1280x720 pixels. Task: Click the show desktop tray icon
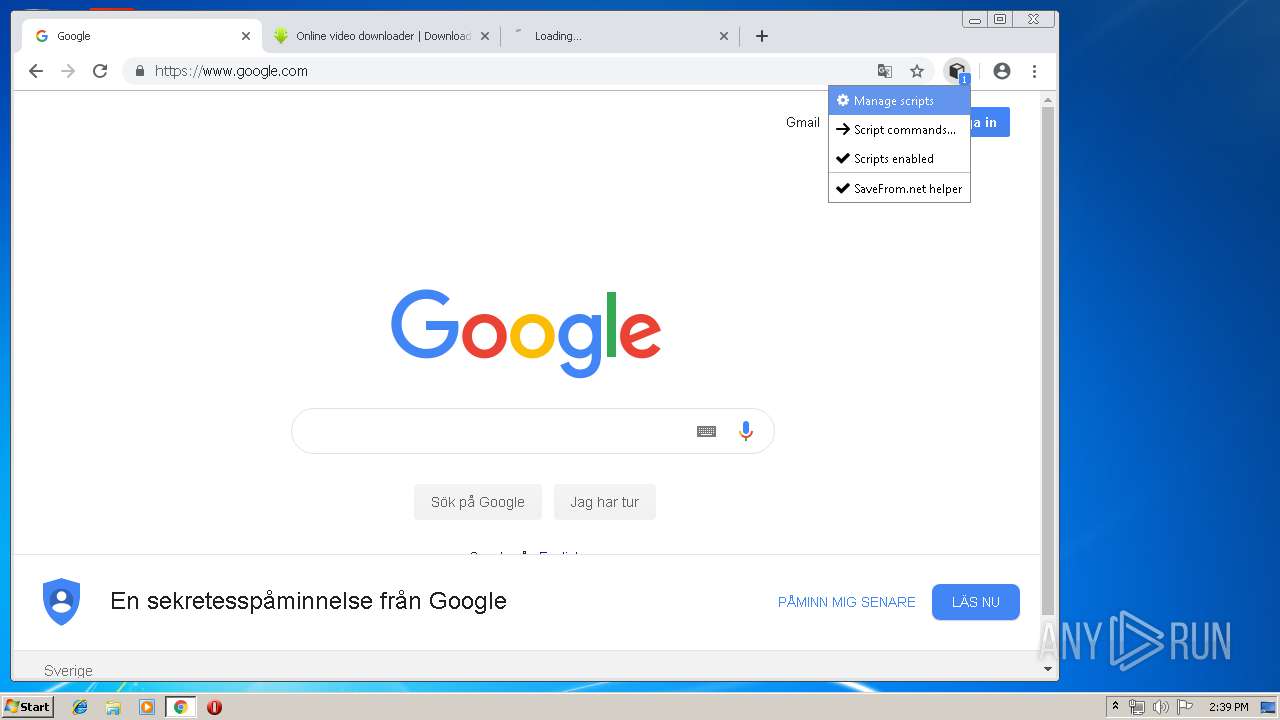pos(1268,707)
